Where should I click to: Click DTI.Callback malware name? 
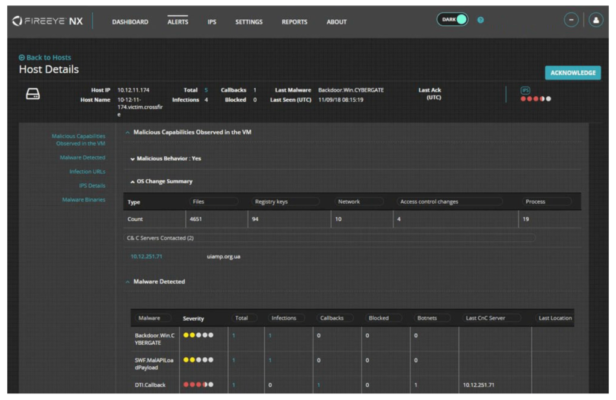[x=150, y=385]
